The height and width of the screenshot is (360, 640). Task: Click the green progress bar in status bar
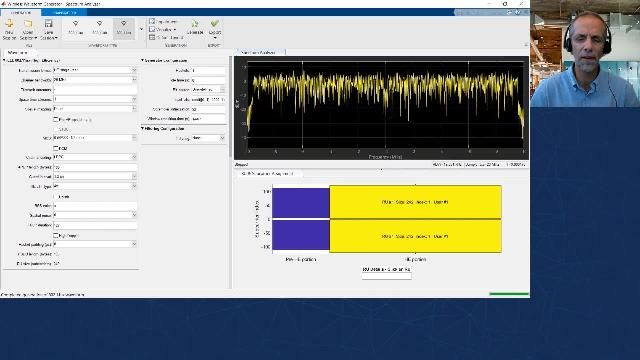pyautogui.click(x=509, y=294)
